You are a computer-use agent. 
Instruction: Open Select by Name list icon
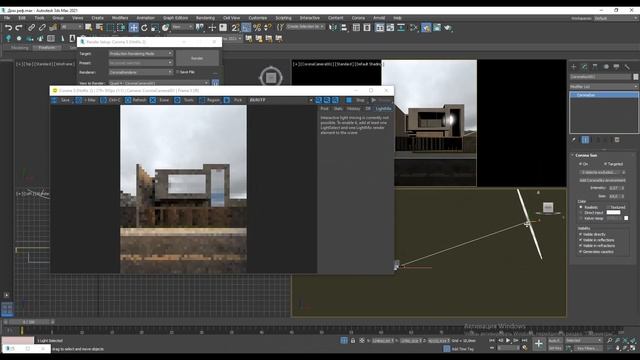(99, 27)
